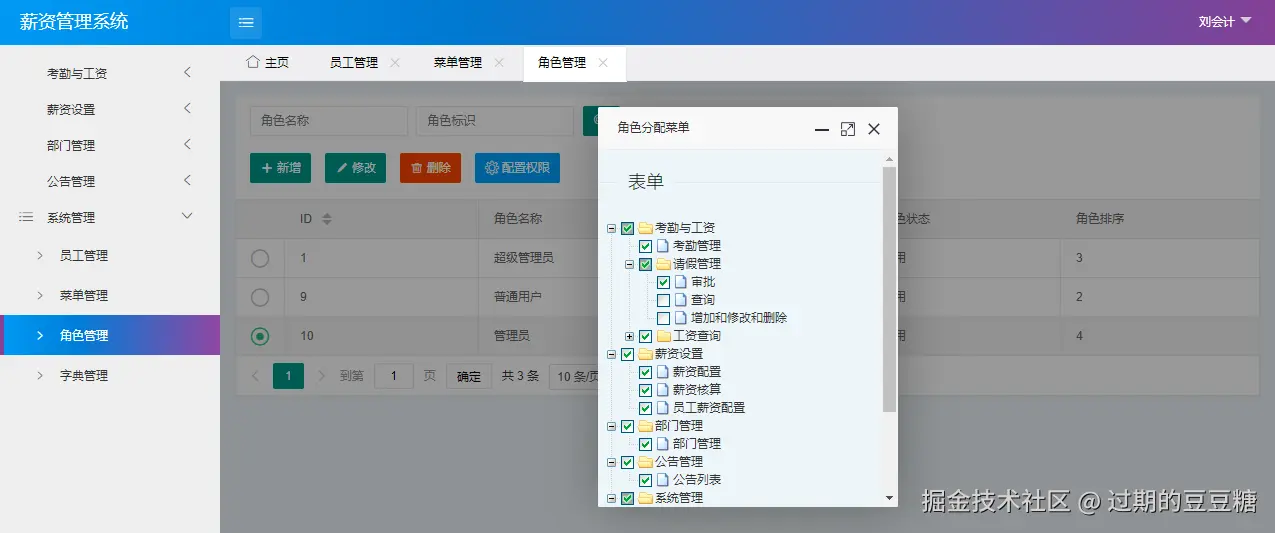Click the 薪资核算 document icon
This screenshot has width=1275, height=533.
pos(662,390)
